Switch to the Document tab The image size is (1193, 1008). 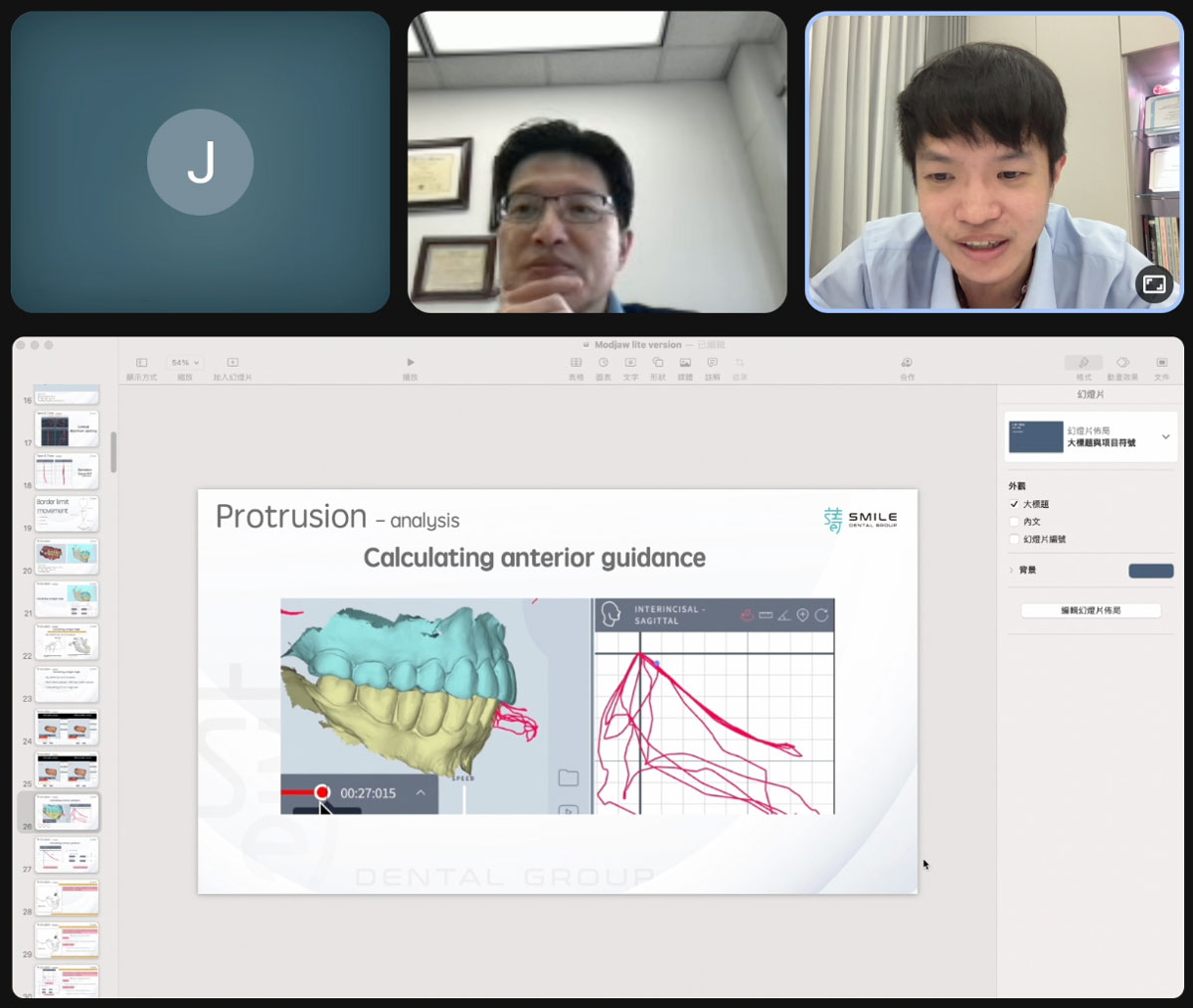[x=1161, y=364]
